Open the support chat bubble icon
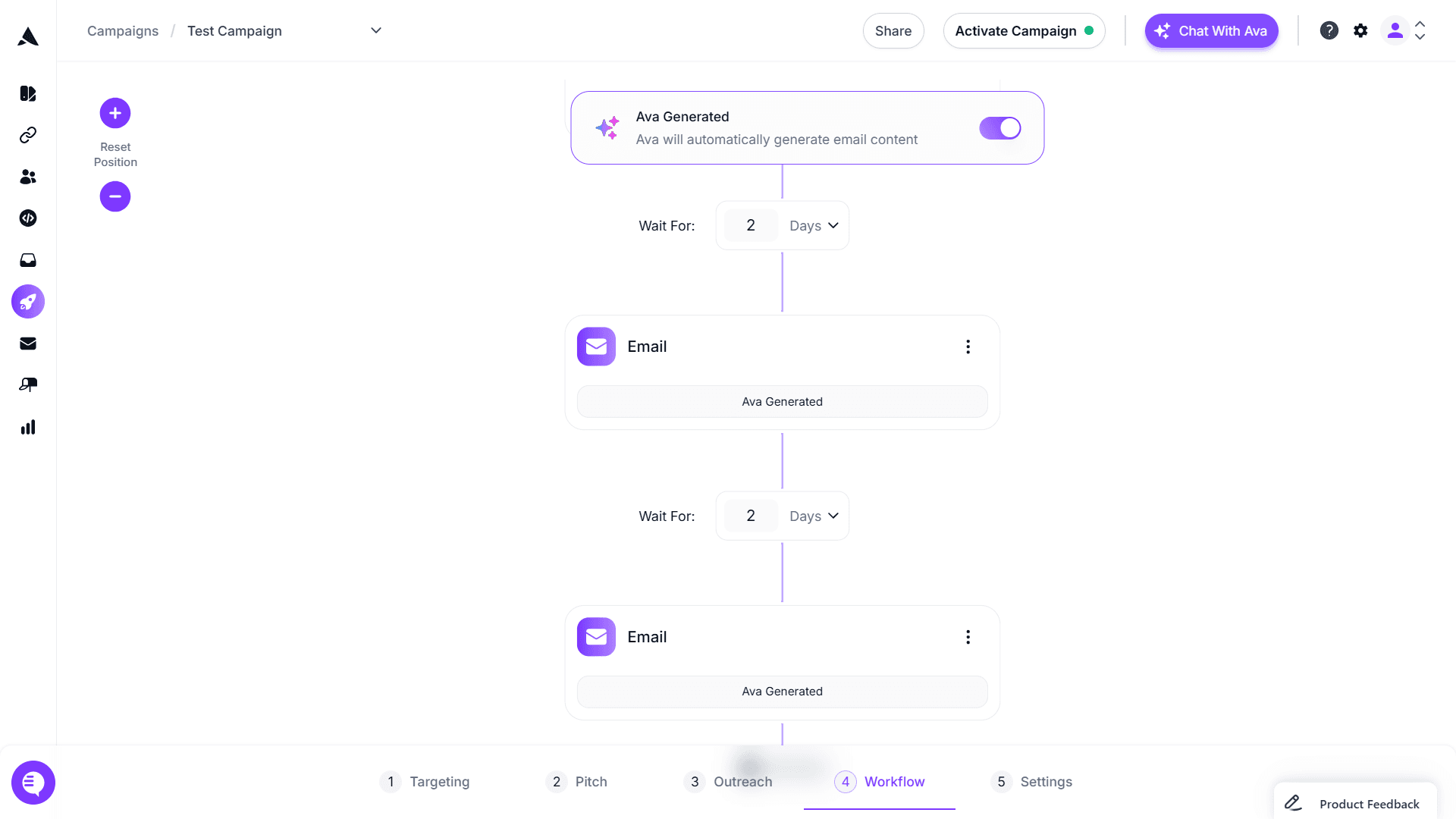The height and width of the screenshot is (819, 1456). pyautogui.click(x=33, y=782)
